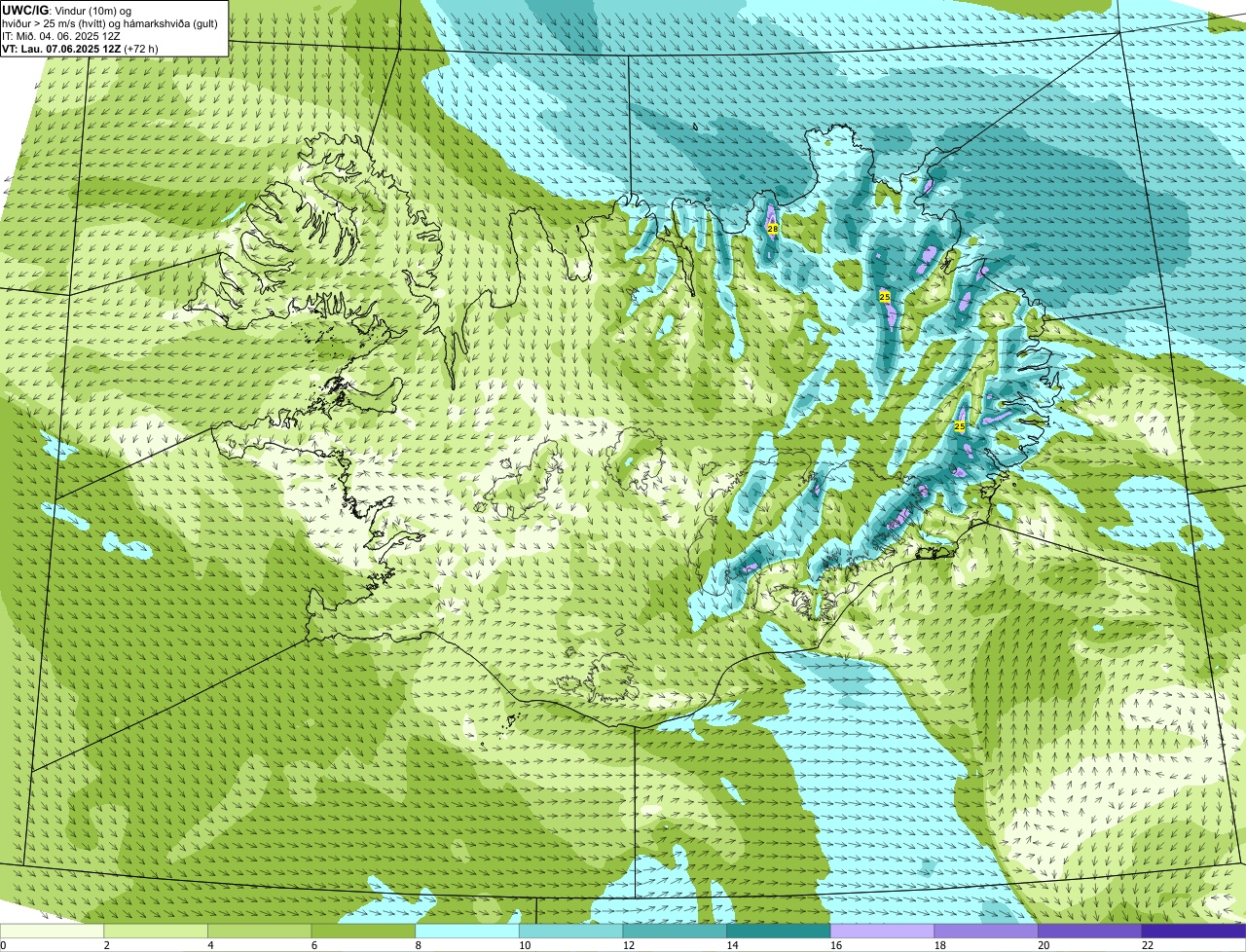Image resolution: width=1246 pixels, height=952 pixels.
Task: Click the scale label 0
Action: 3,945
